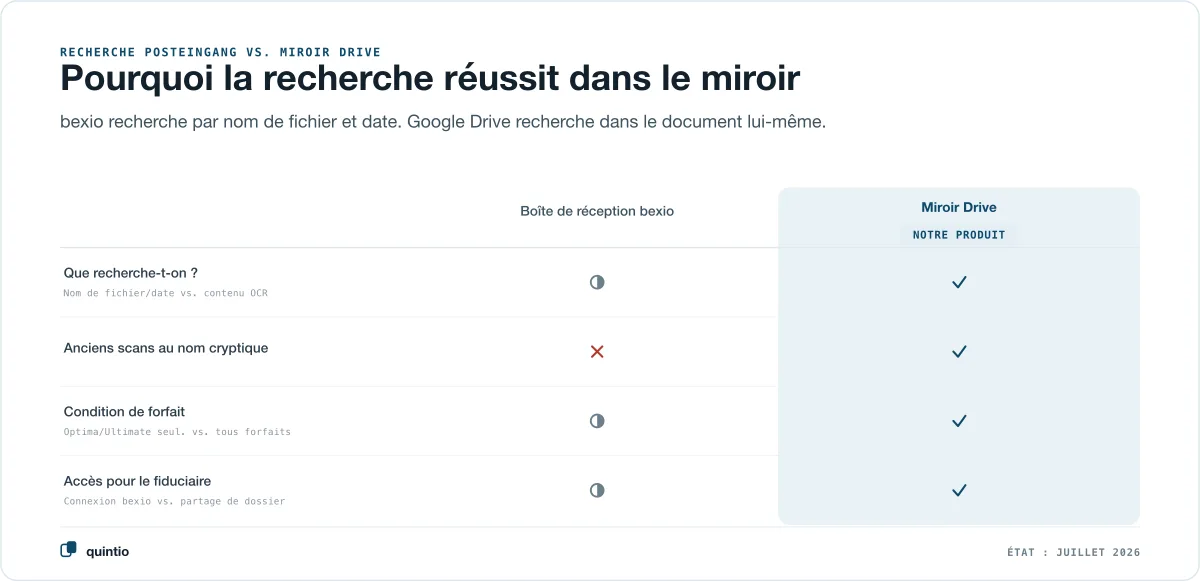Click half-circle icon in 'Que recherche-t-on ?' row

coord(597,283)
